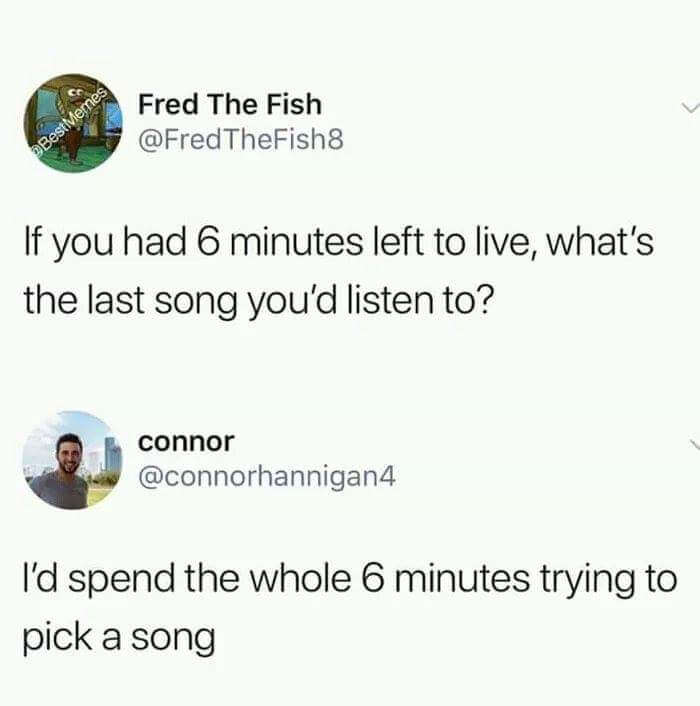Click the word "pick" in connor's reply

point(58,639)
